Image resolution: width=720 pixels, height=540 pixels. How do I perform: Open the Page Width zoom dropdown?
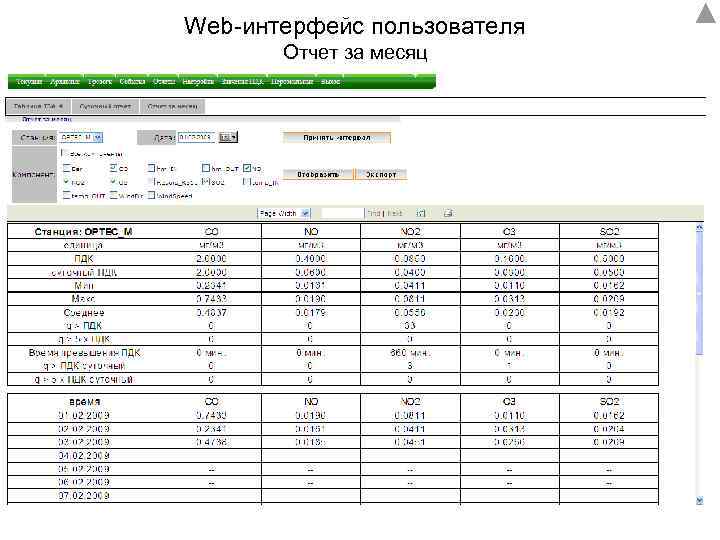[x=284, y=213]
